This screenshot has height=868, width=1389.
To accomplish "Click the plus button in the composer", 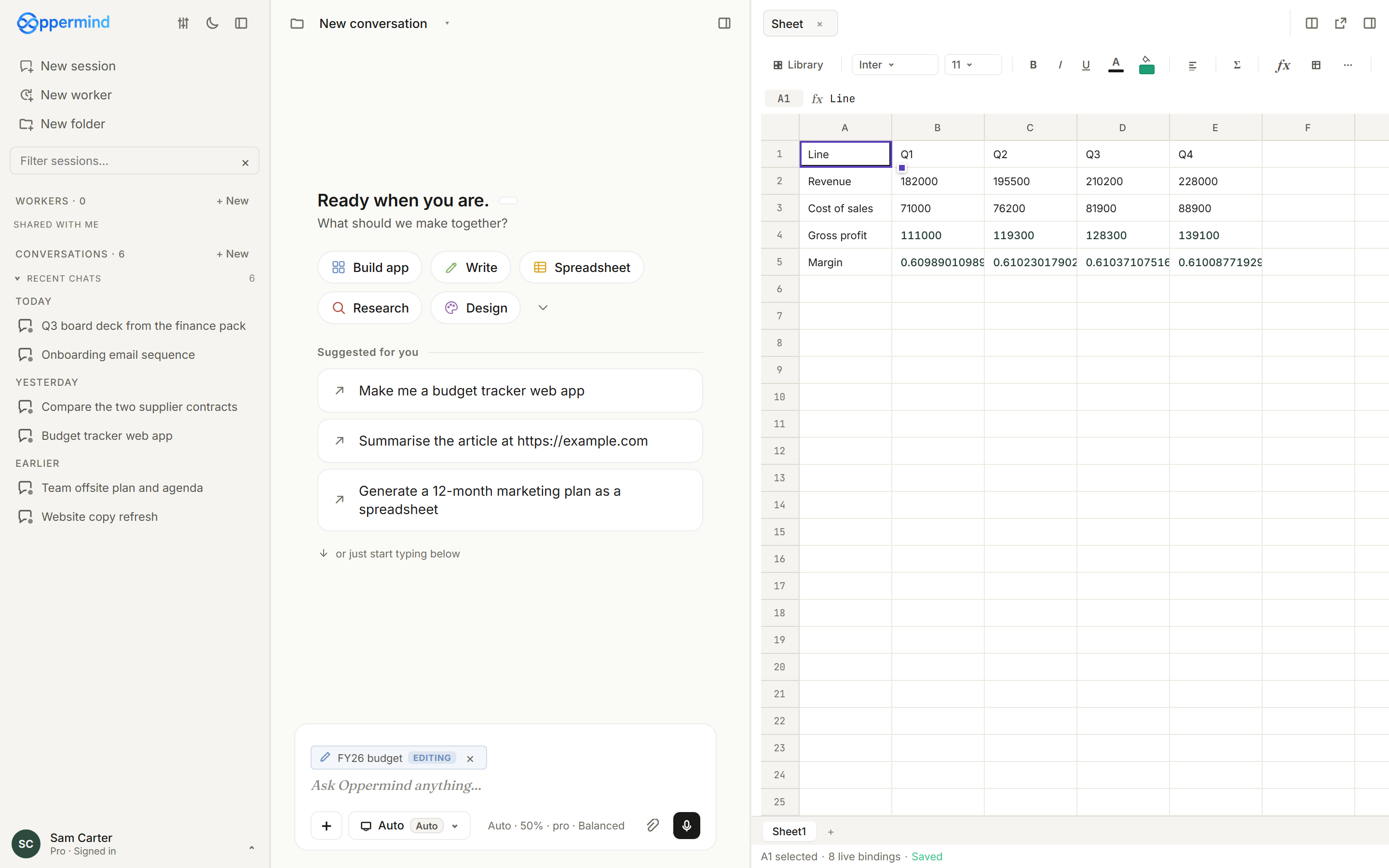I will (x=327, y=826).
